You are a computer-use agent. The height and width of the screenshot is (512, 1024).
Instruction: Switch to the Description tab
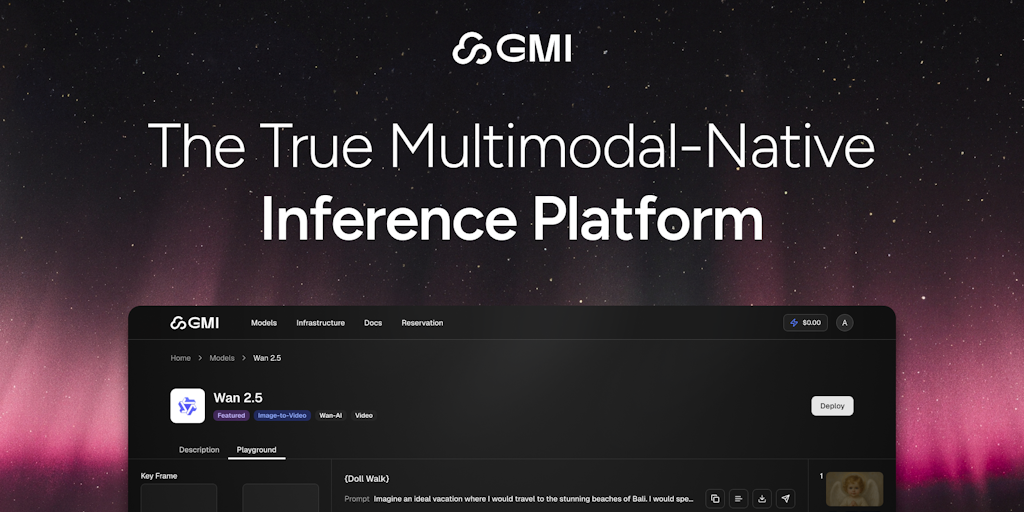coord(199,449)
